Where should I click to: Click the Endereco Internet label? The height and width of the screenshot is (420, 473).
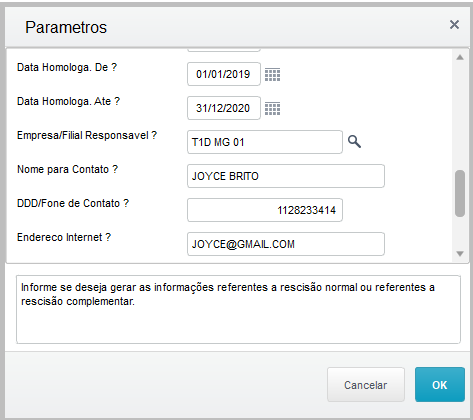(x=64, y=237)
